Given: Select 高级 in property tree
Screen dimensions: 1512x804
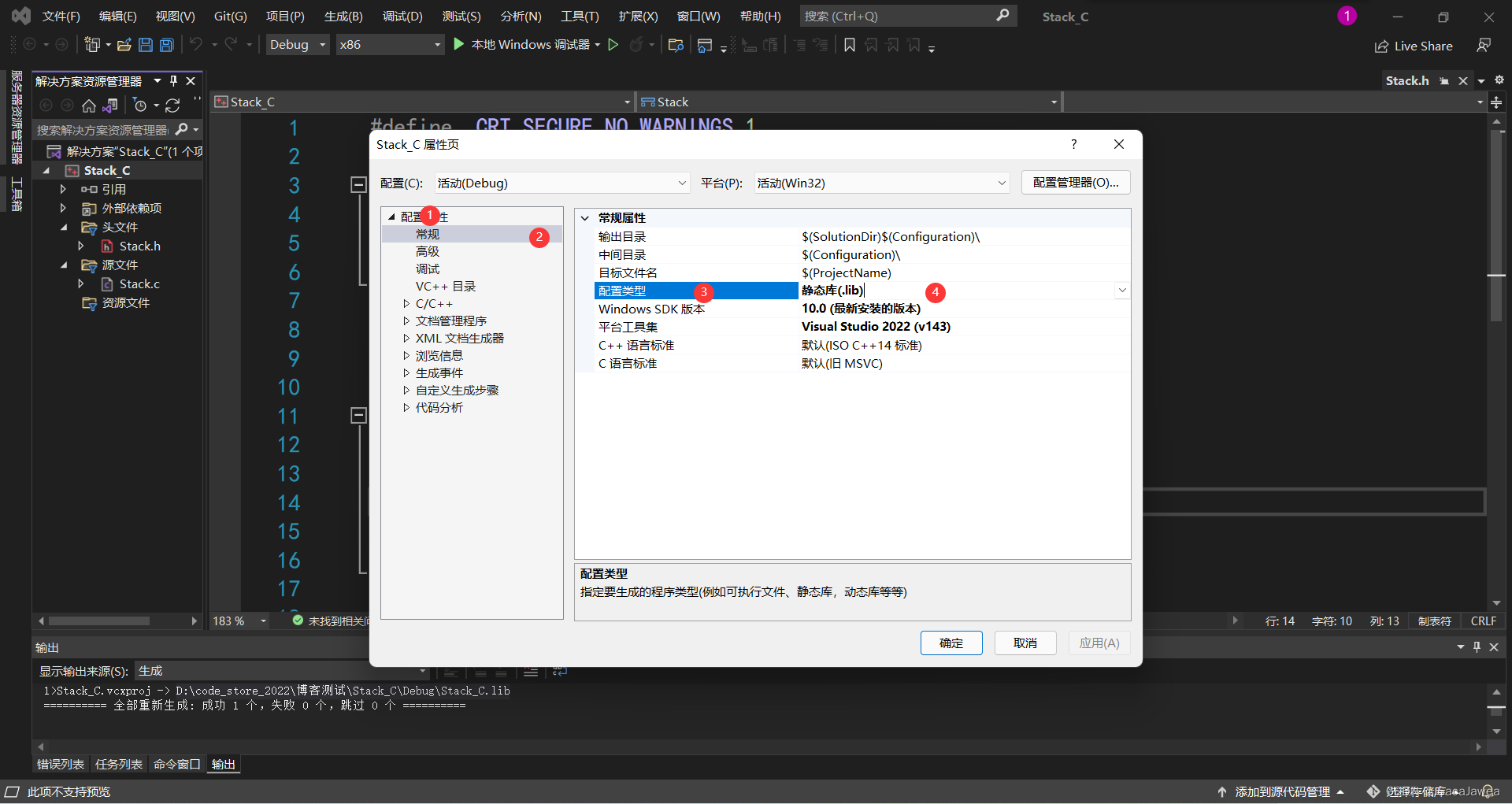Looking at the screenshot, I should 428,252.
